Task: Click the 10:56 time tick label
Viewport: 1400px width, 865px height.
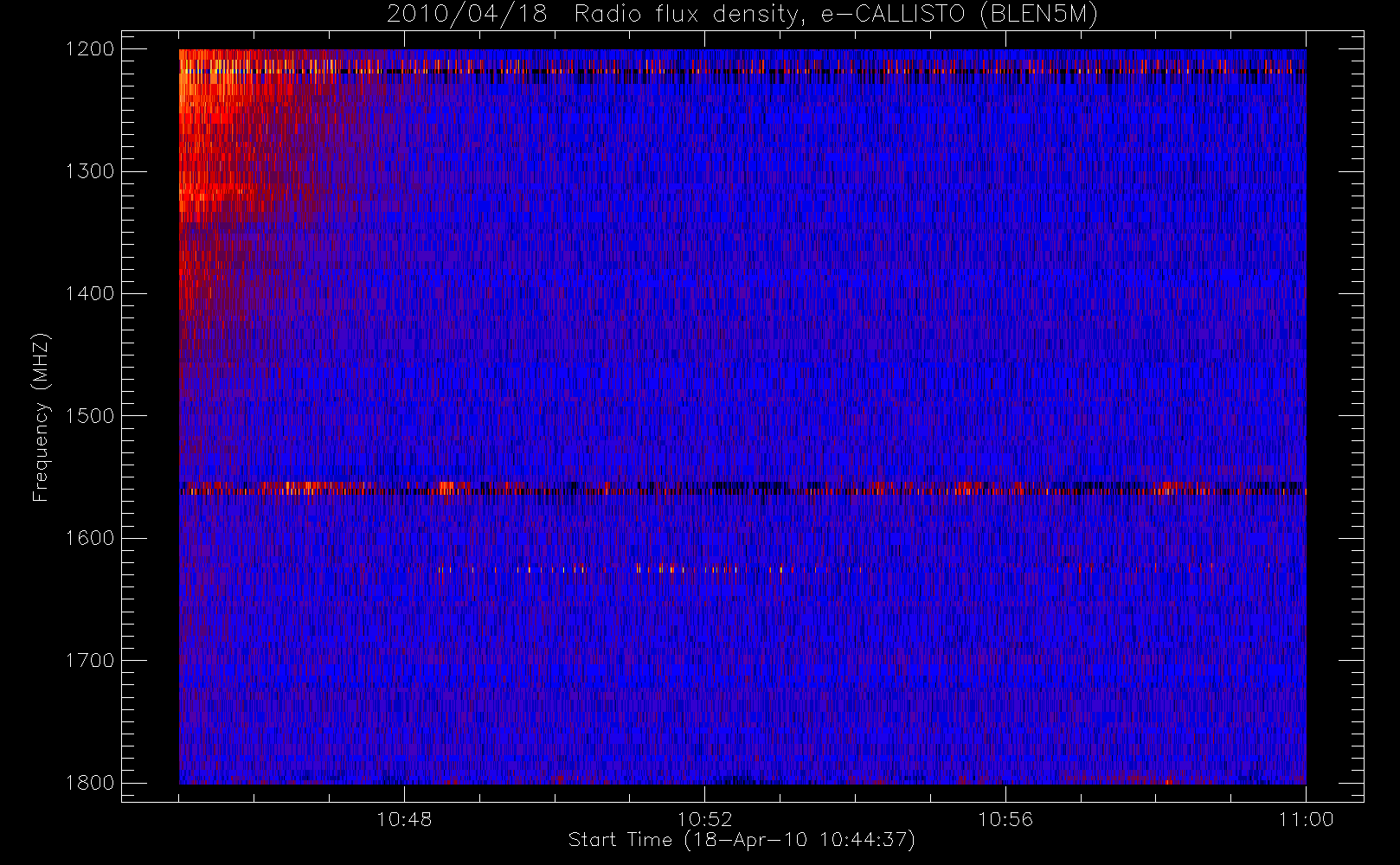Action: [1005, 819]
